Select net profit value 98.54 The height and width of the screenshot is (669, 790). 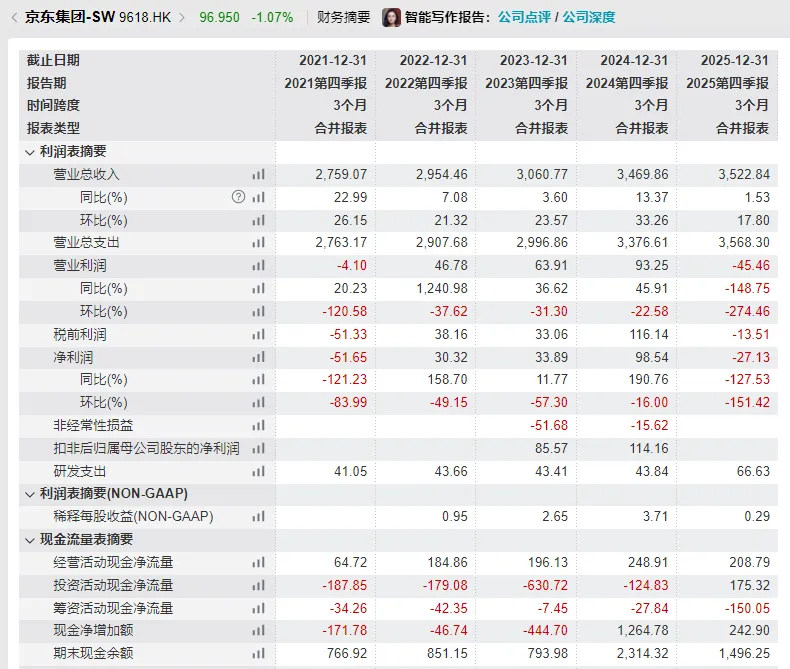(651, 357)
